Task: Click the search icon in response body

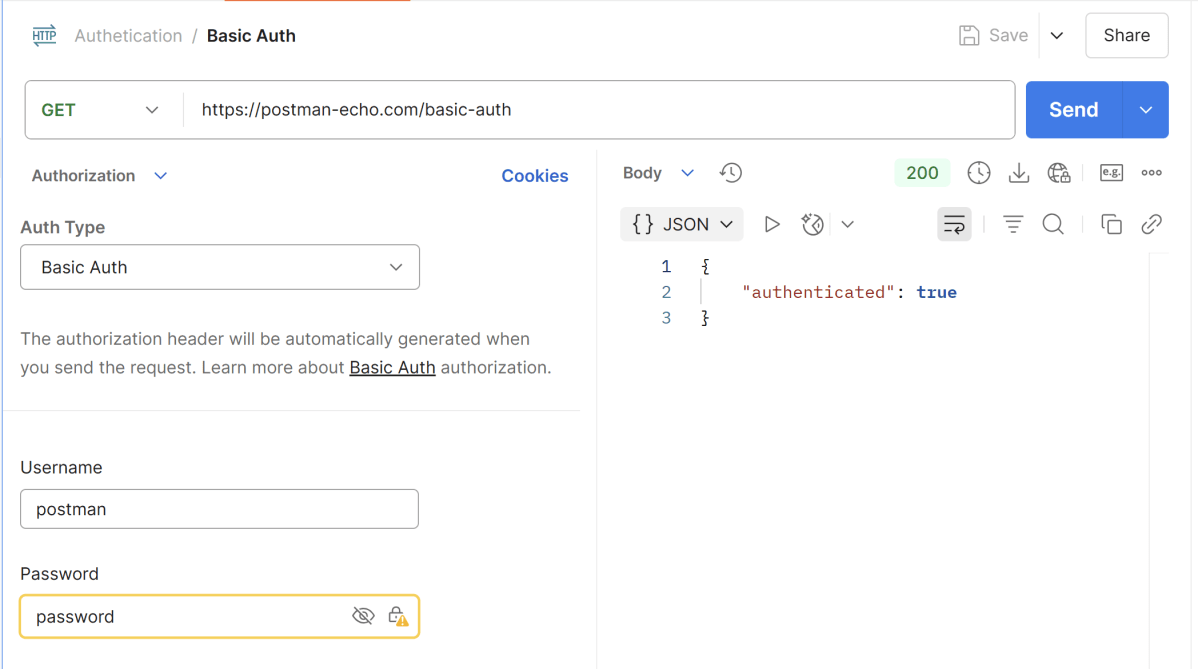Action: (1053, 224)
